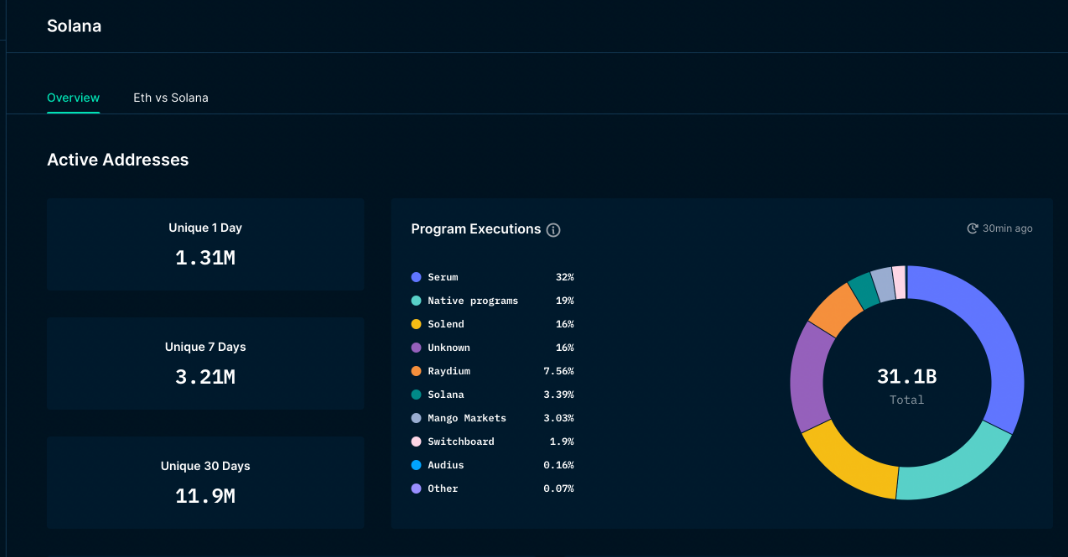This screenshot has height=557, width=1068.
Task: Click the Solend yellow legend dot
Action: pos(416,324)
